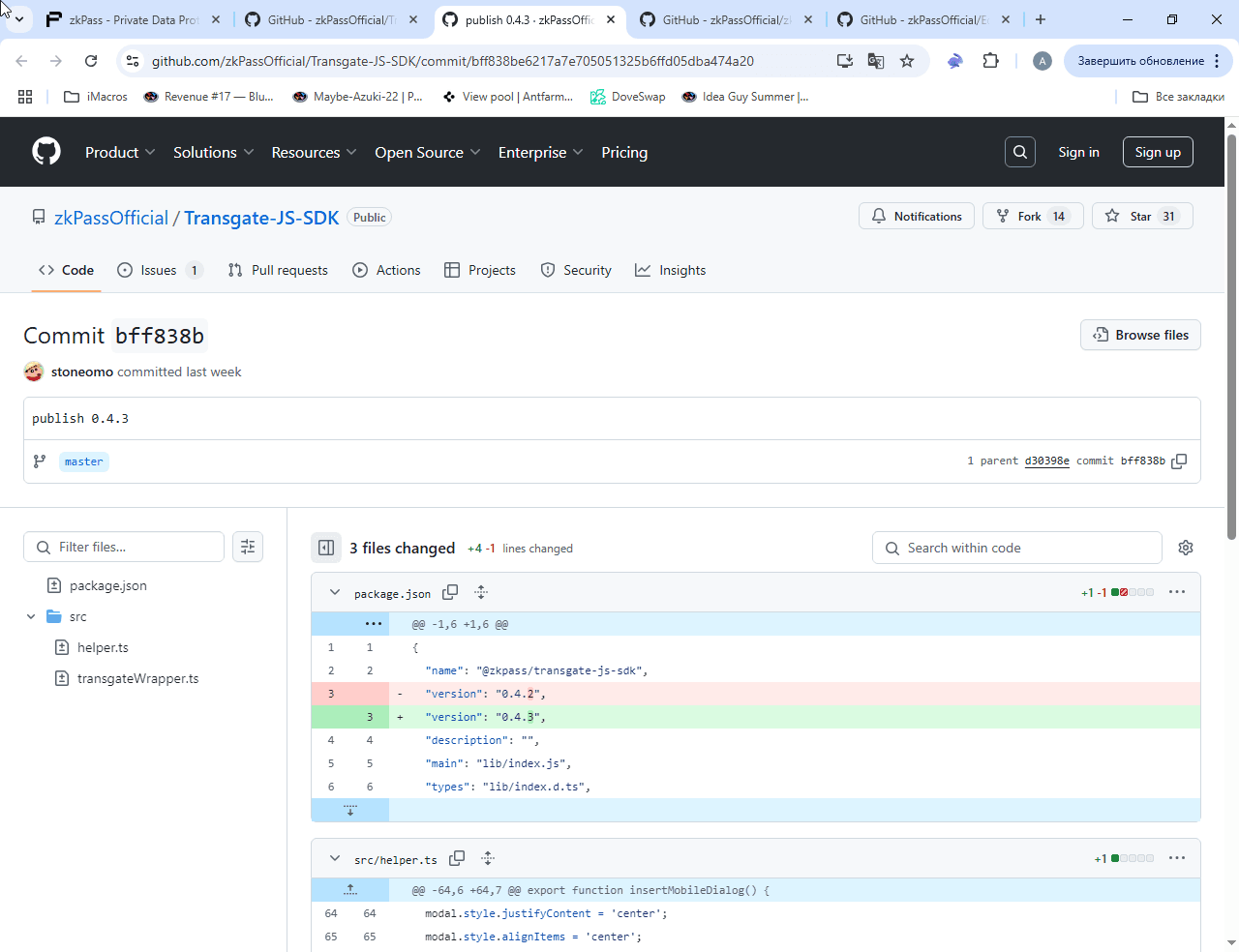Click the Filter files input
This screenshot has width=1239, height=952.
click(x=124, y=547)
